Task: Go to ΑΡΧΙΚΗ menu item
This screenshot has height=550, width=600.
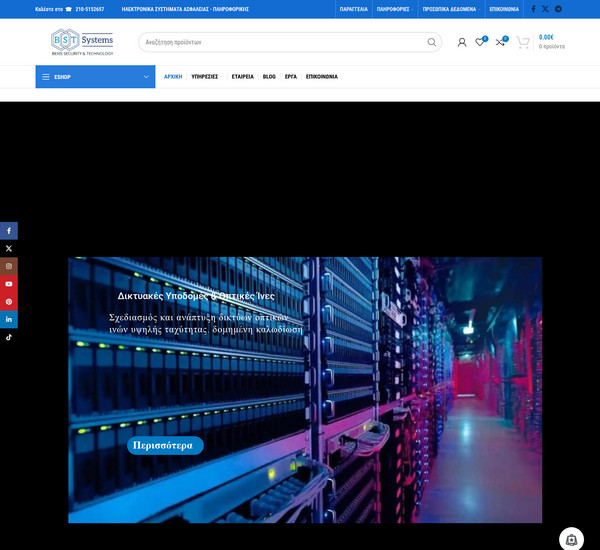Action: click(x=173, y=77)
